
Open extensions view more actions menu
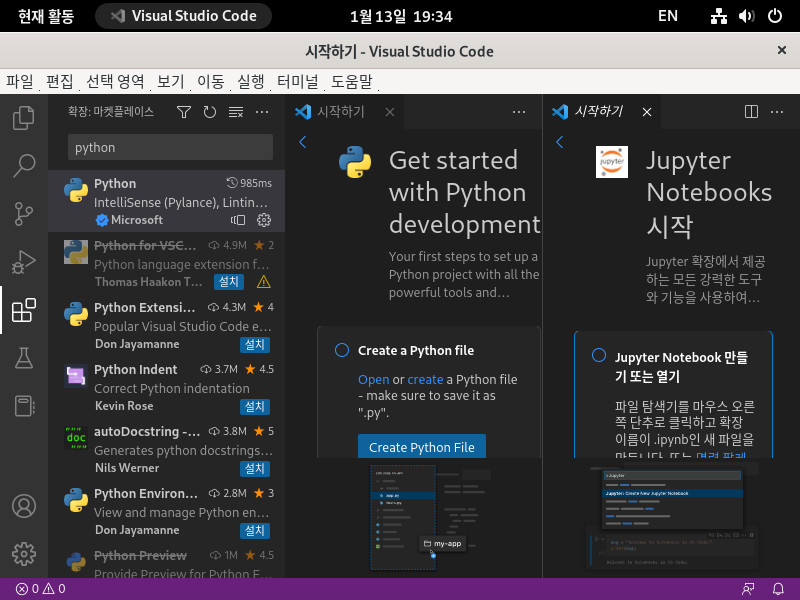click(x=262, y=112)
